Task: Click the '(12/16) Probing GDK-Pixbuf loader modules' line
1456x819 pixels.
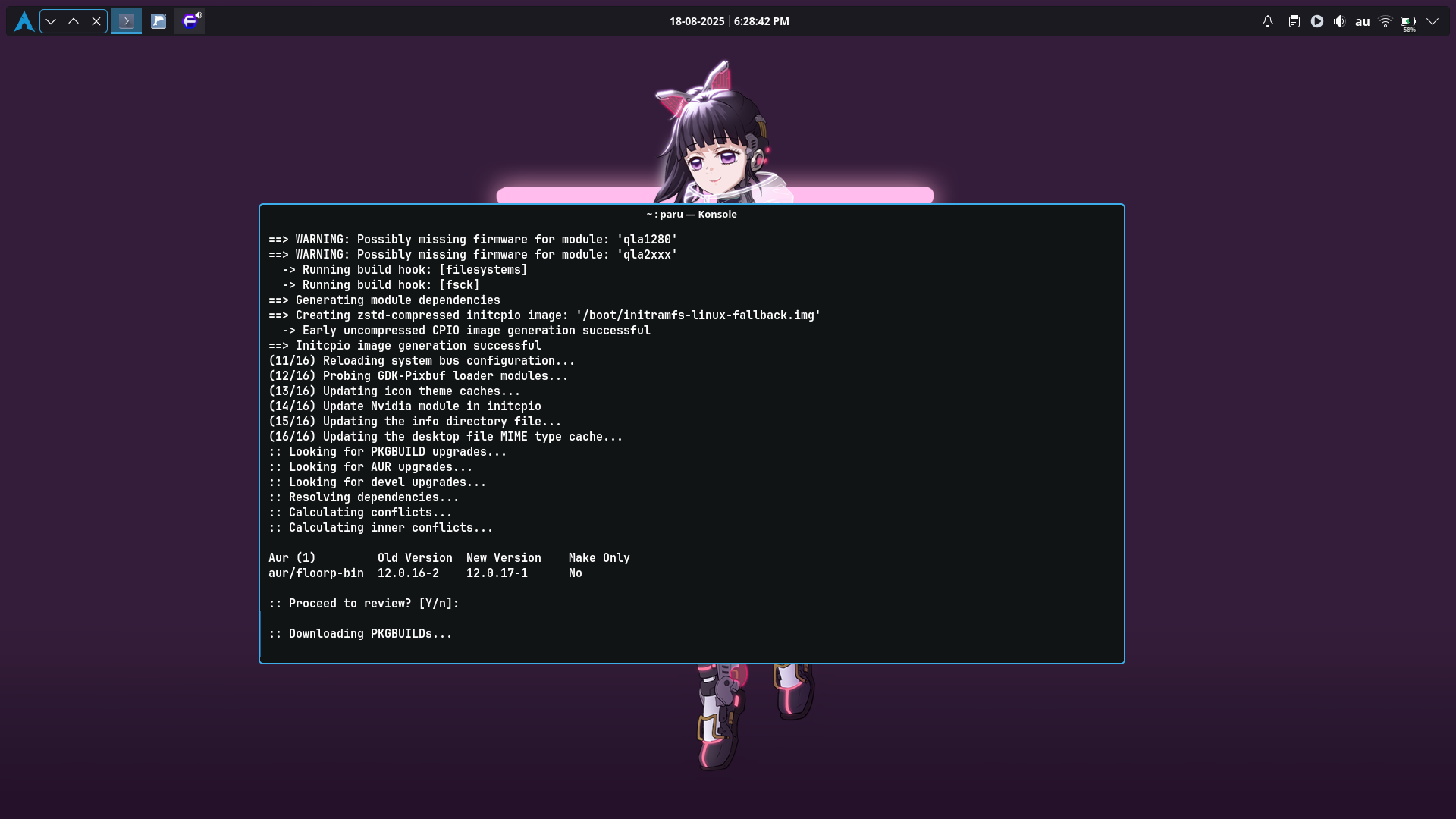Action: 419,376
